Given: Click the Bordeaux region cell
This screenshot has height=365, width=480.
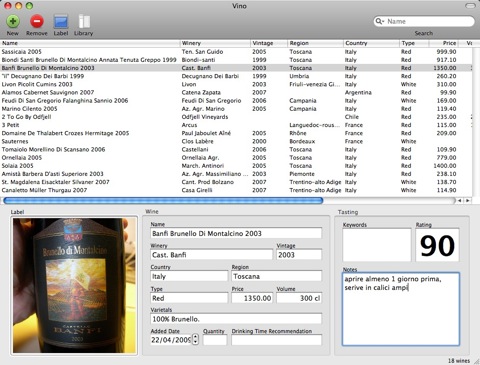Looking at the screenshot, I should (x=302, y=141).
